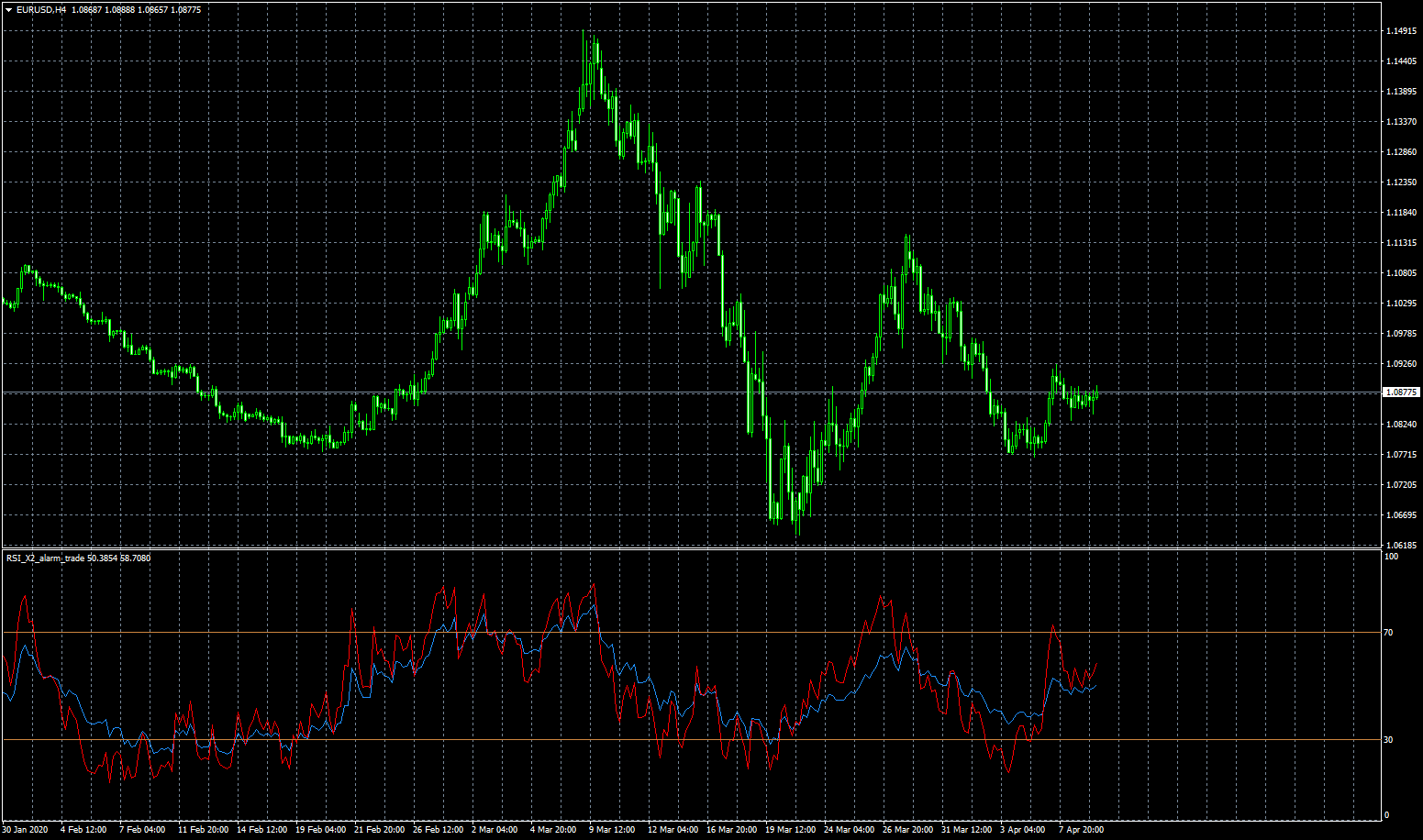Click the RSI scale value 0
This screenshot has width=1423, height=840.
(1386, 815)
